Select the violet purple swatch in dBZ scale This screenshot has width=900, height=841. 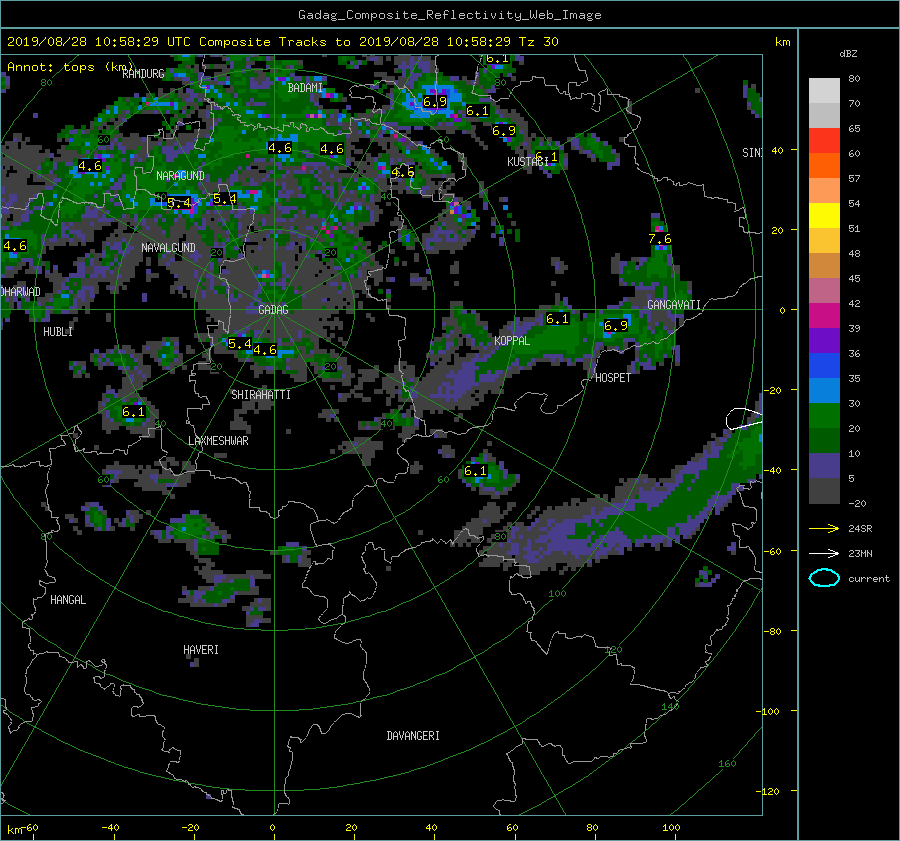click(824, 340)
